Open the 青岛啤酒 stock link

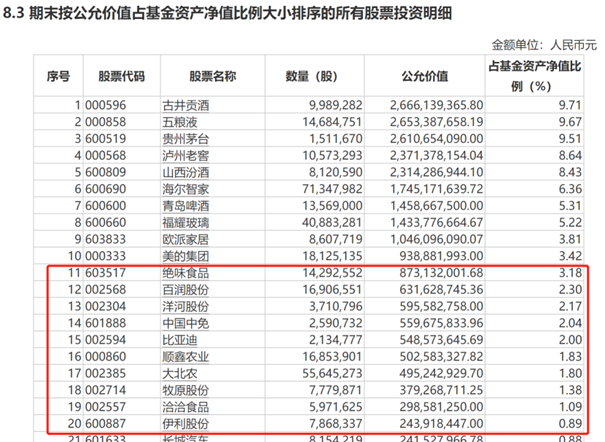tap(186, 206)
